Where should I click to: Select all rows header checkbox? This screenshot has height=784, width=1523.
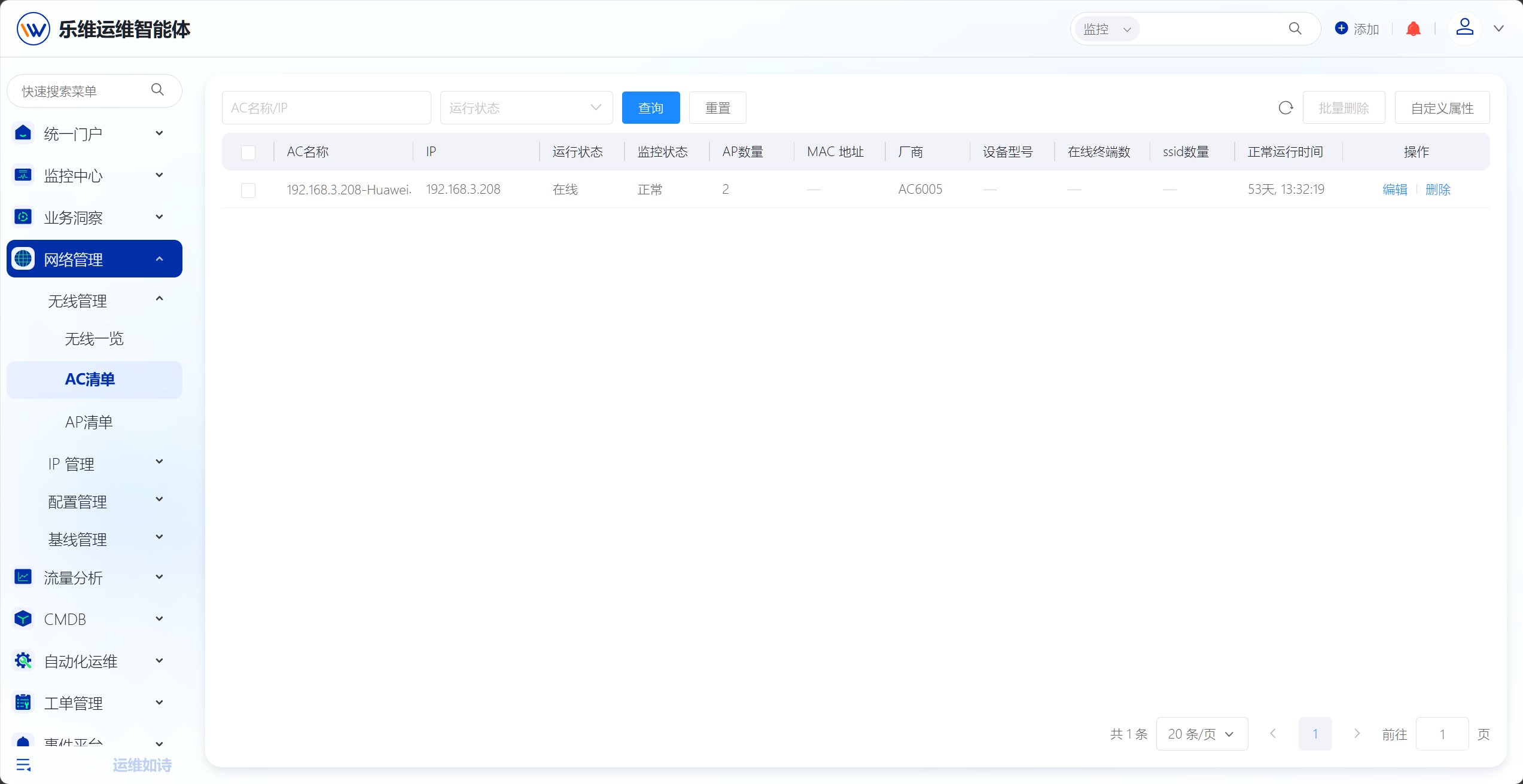[x=248, y=152]
